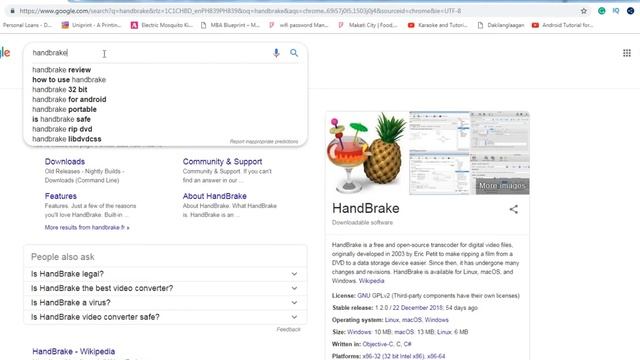
Task: Click 'More results from handbrake.fr'
Action: (87, 227)
